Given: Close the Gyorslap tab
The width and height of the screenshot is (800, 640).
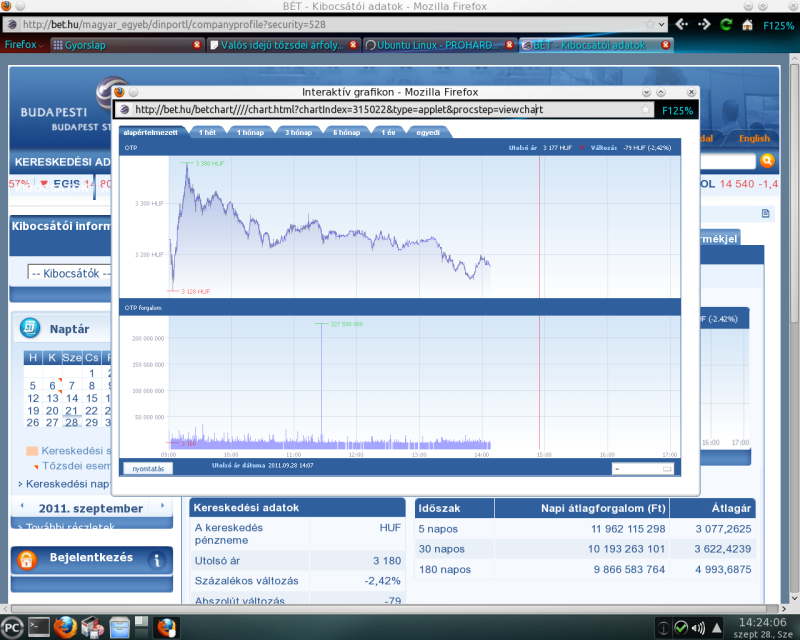Looking at the screenshot, I should [x=197, y=45].
